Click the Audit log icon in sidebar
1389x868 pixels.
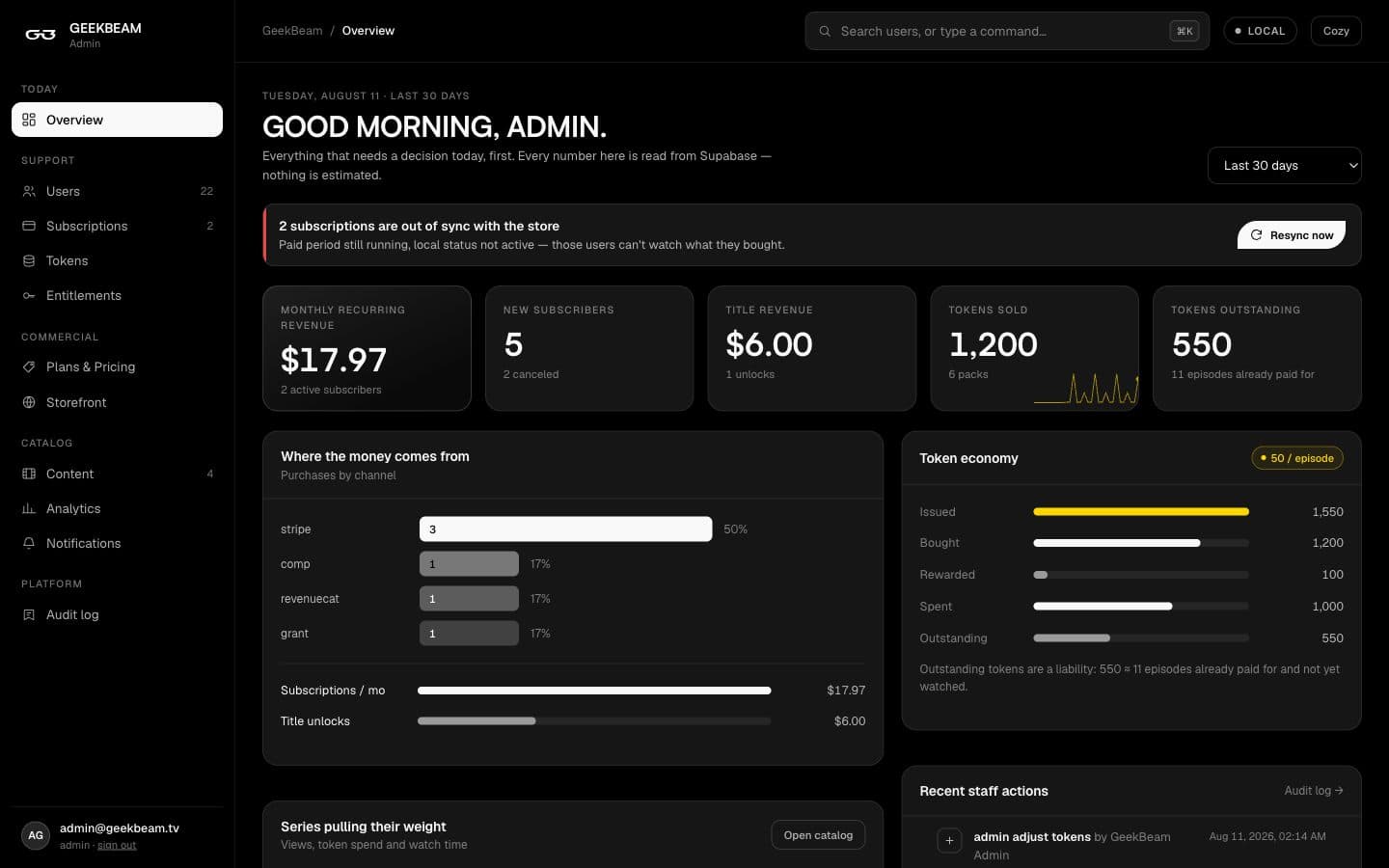pyautogui.click(x=29, y=614)
